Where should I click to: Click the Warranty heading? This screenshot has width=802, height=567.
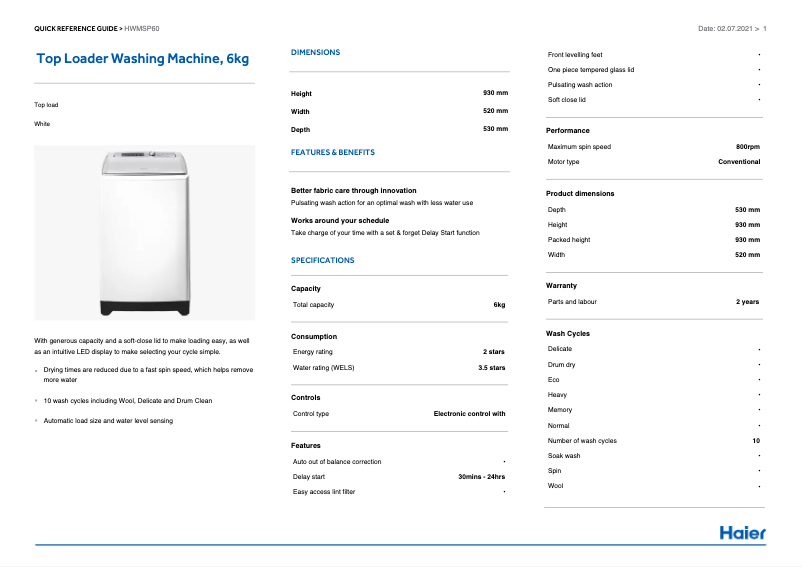click(x=561, y=286)
